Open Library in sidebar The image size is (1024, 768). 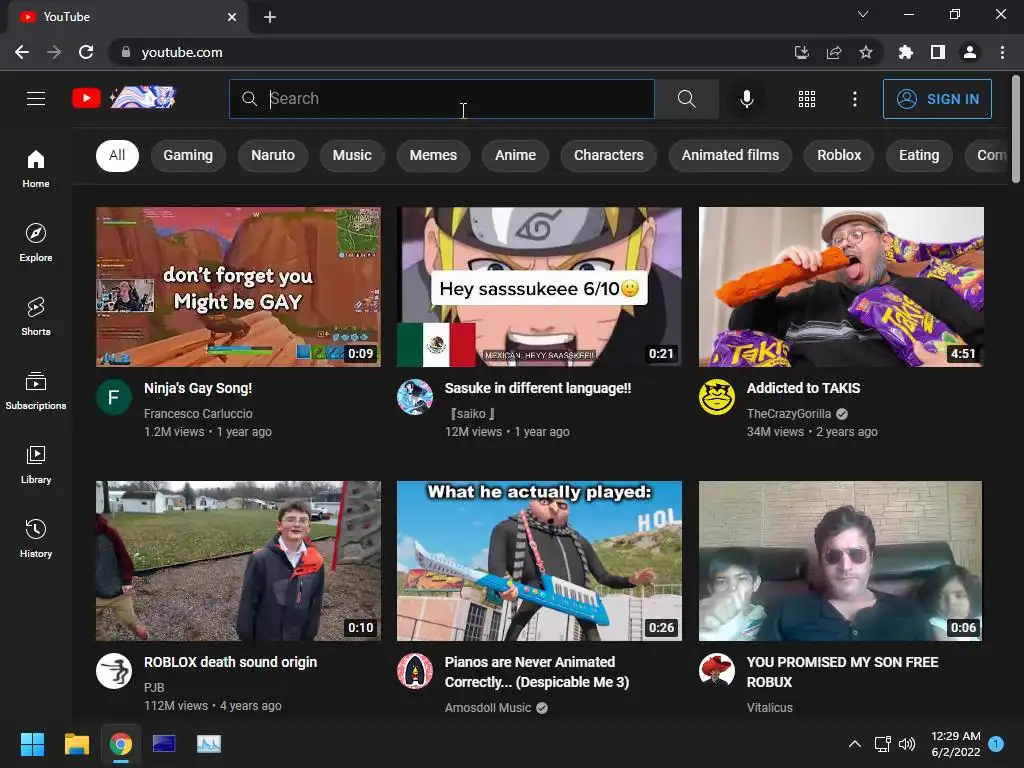[36, 464]
